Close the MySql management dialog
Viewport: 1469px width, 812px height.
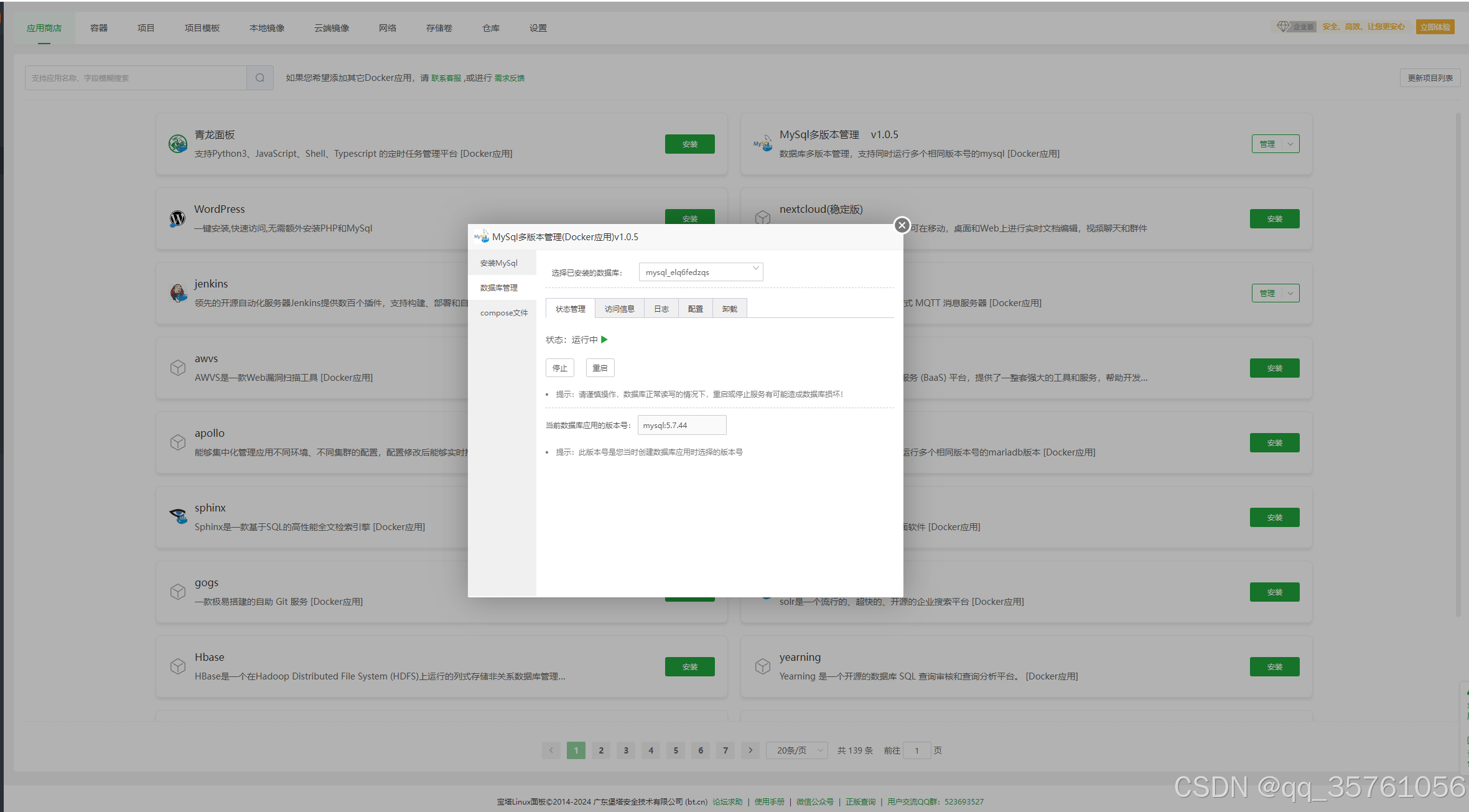point(902,225)
